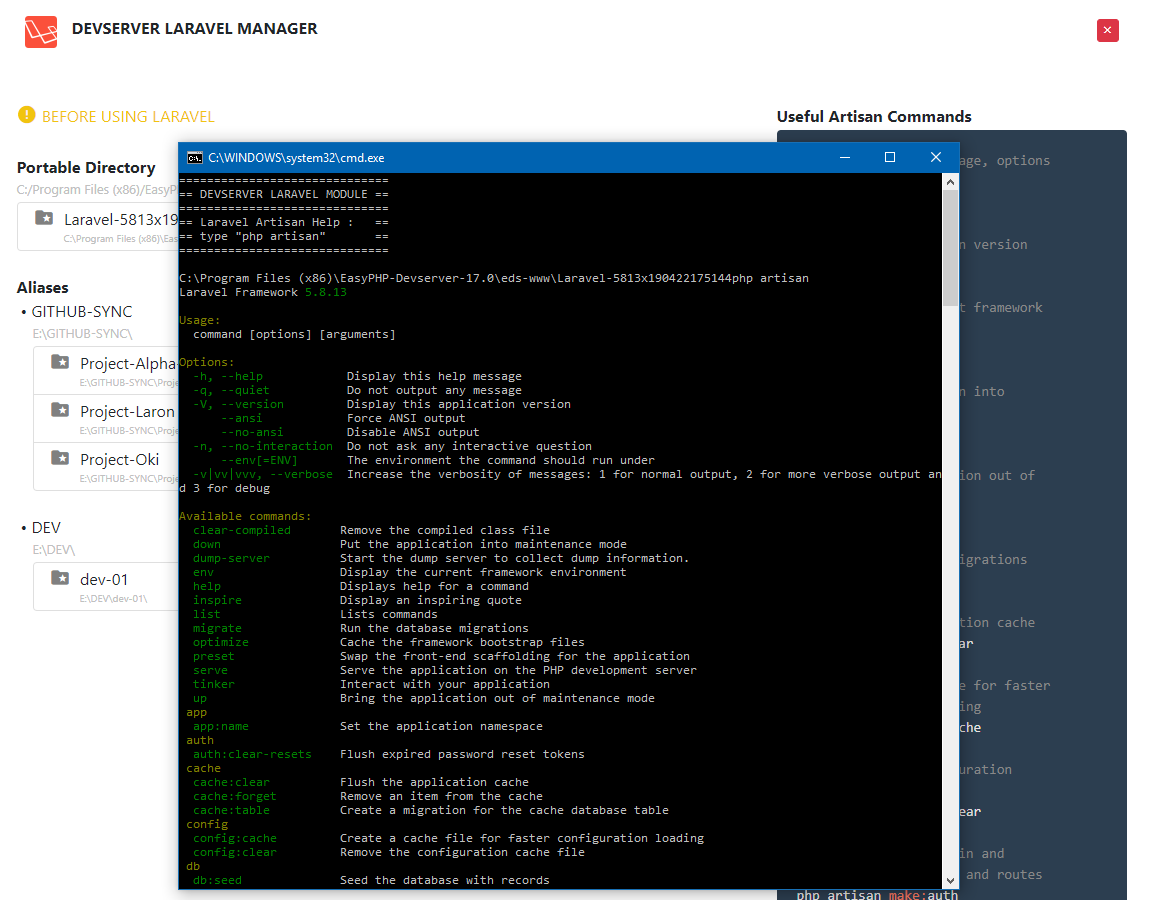1150x900 pixels.
Task: Click the Laravel logo in the header
Action: 41,31
